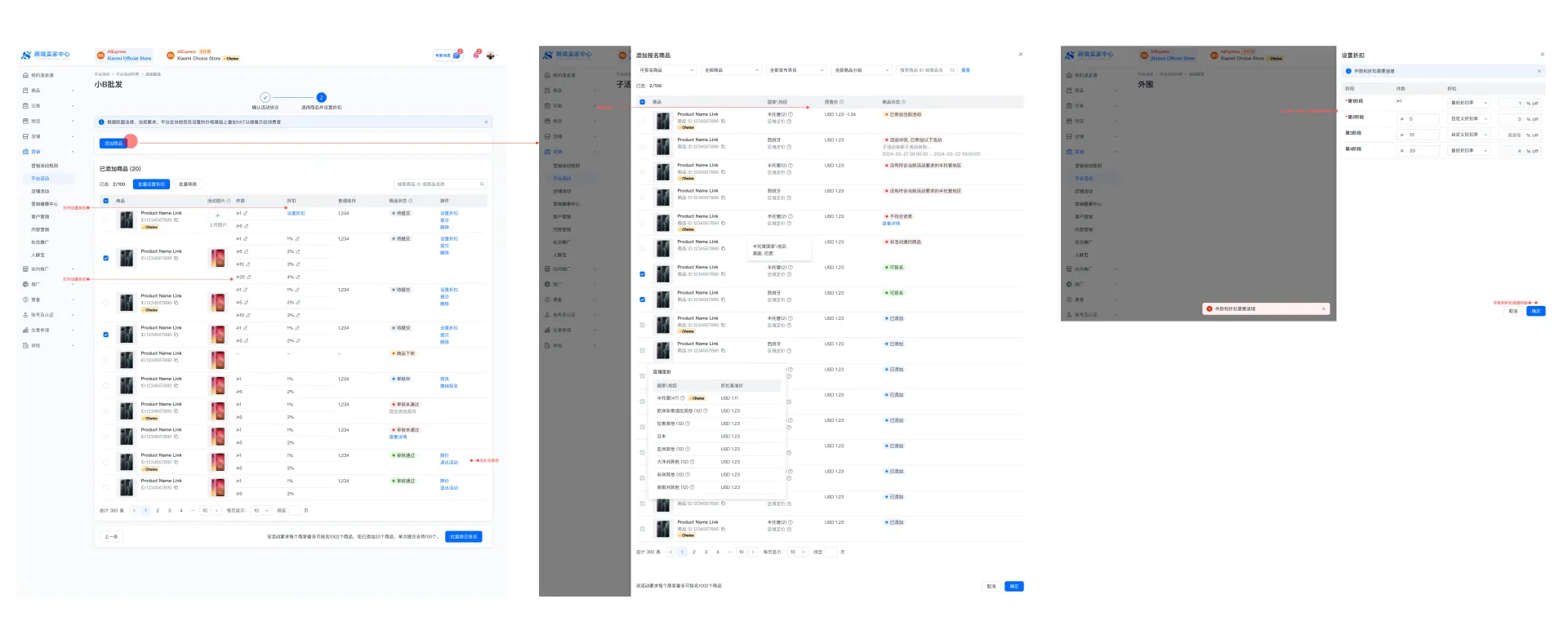Click upload image plus icon in first row
The image size is (1568, 630).
click(217, 216)
